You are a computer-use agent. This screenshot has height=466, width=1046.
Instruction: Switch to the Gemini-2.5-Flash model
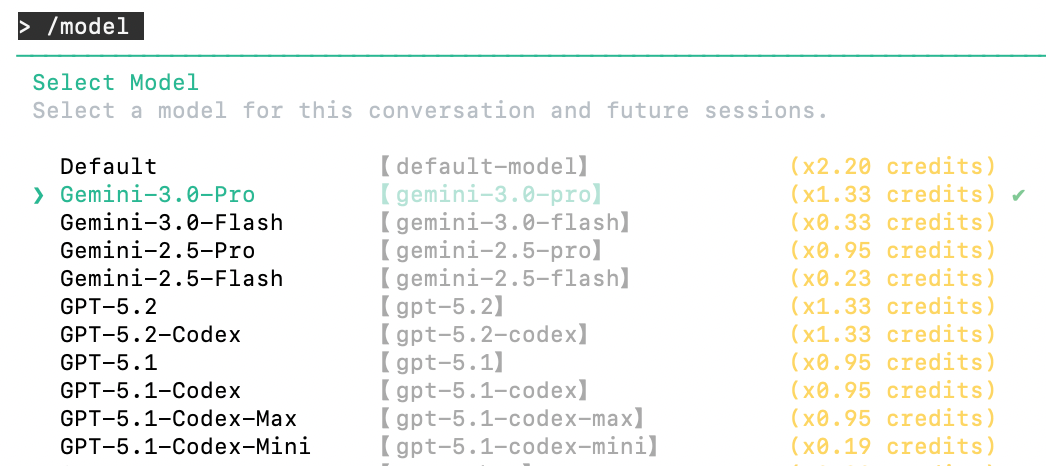[171, 278]
